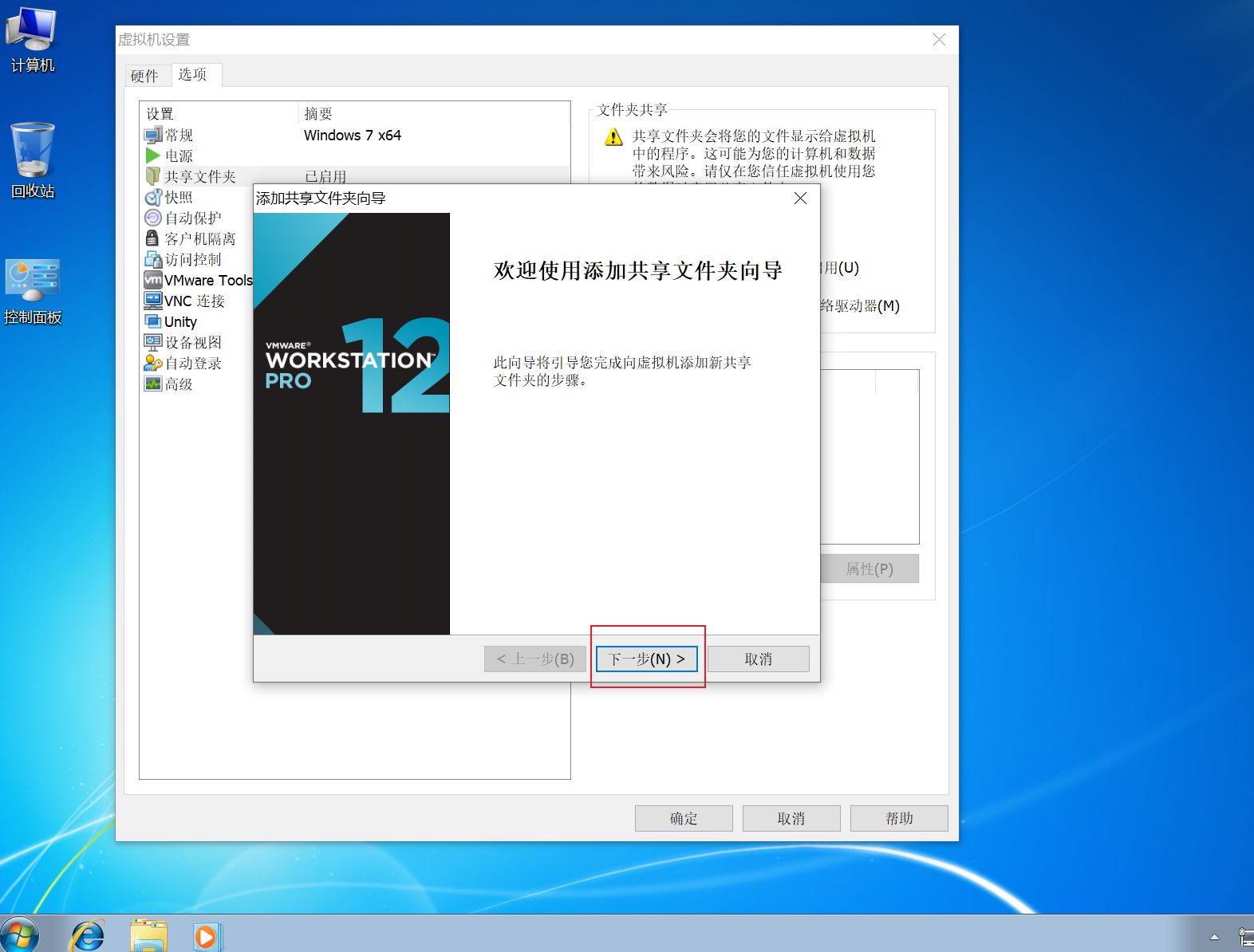This screenshot has height=952, width=1254.
Task: Click the VNC 连接 monitor icon
Action: tap(153, 301)
